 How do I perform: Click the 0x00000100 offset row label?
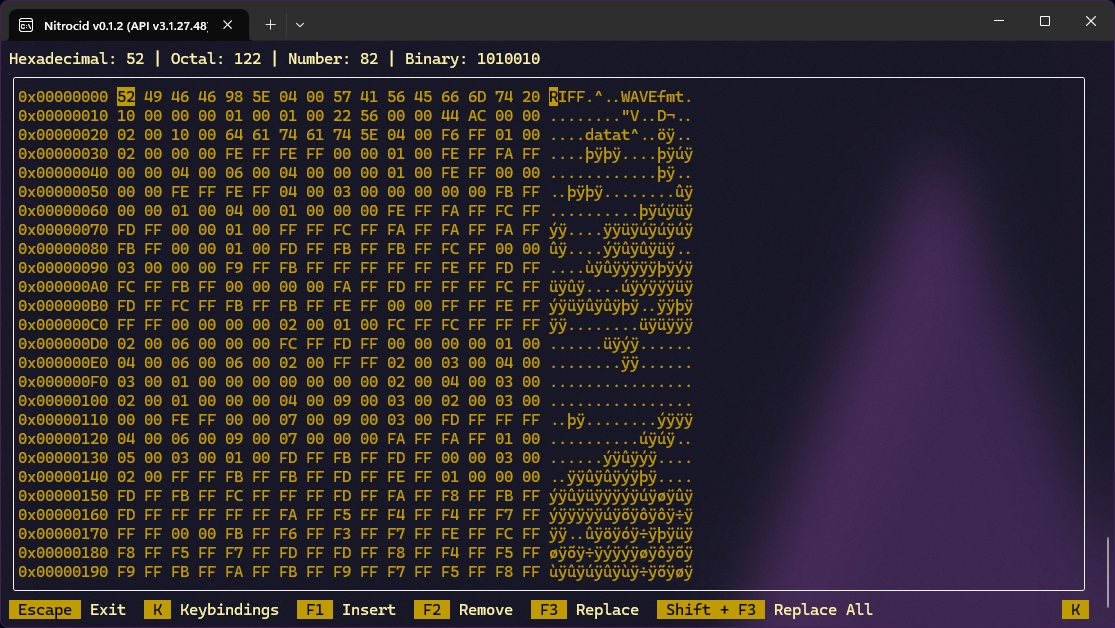[x=62, y=401]
